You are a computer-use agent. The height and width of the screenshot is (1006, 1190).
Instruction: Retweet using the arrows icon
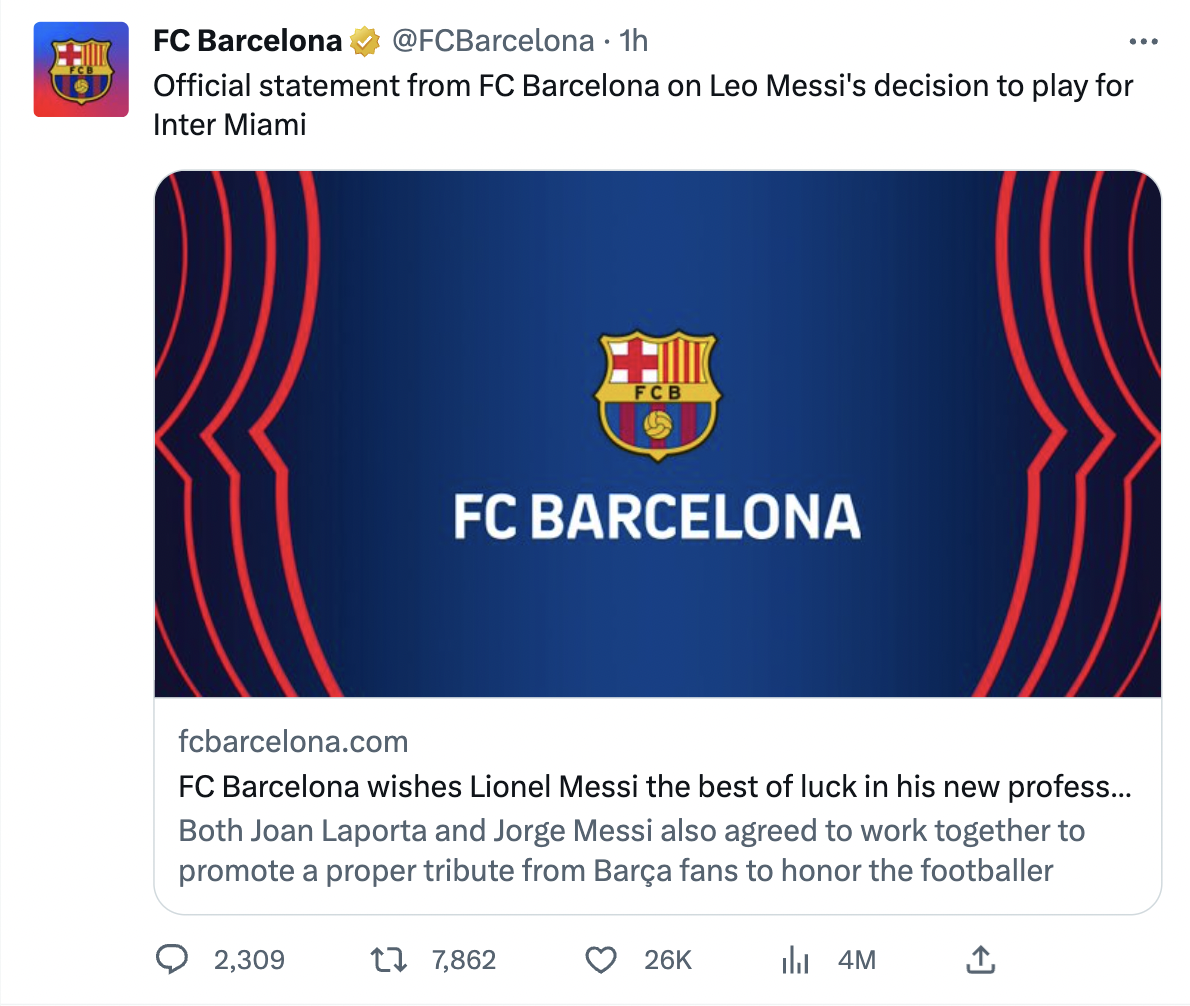point(389,960)
